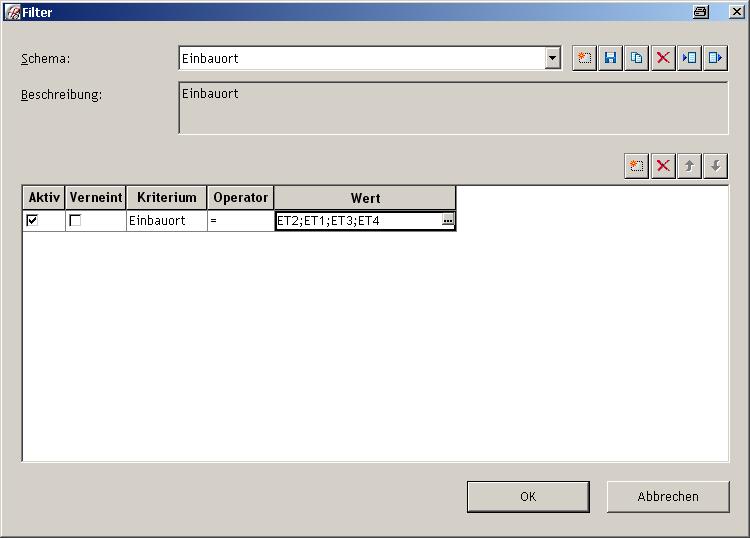750x538 pixels.
Task: Select the Einbauort Kriterium cell
Action: pyautogui.click(x=166, y=220)
